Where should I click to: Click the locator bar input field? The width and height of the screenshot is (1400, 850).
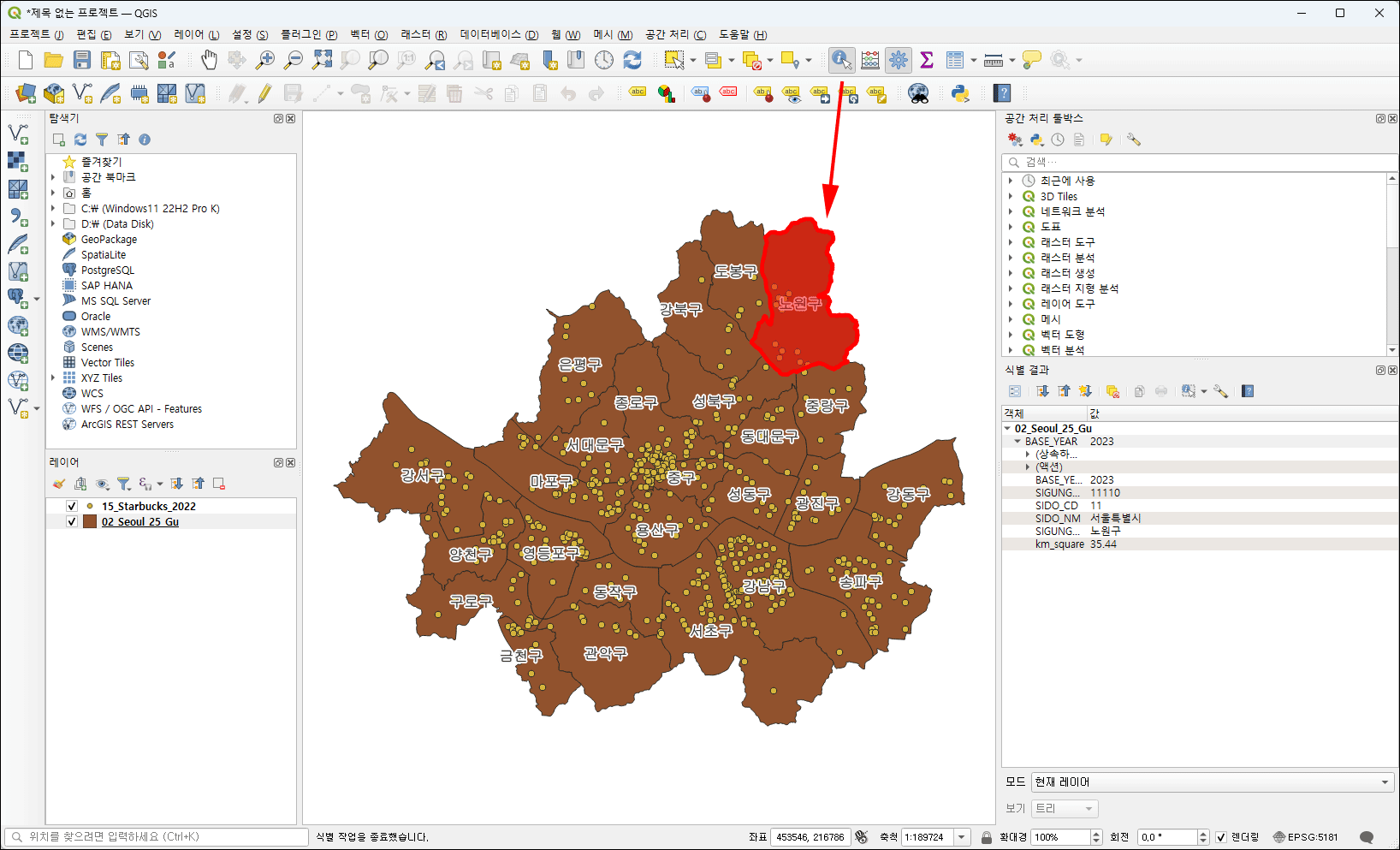(x=157, y=837)
